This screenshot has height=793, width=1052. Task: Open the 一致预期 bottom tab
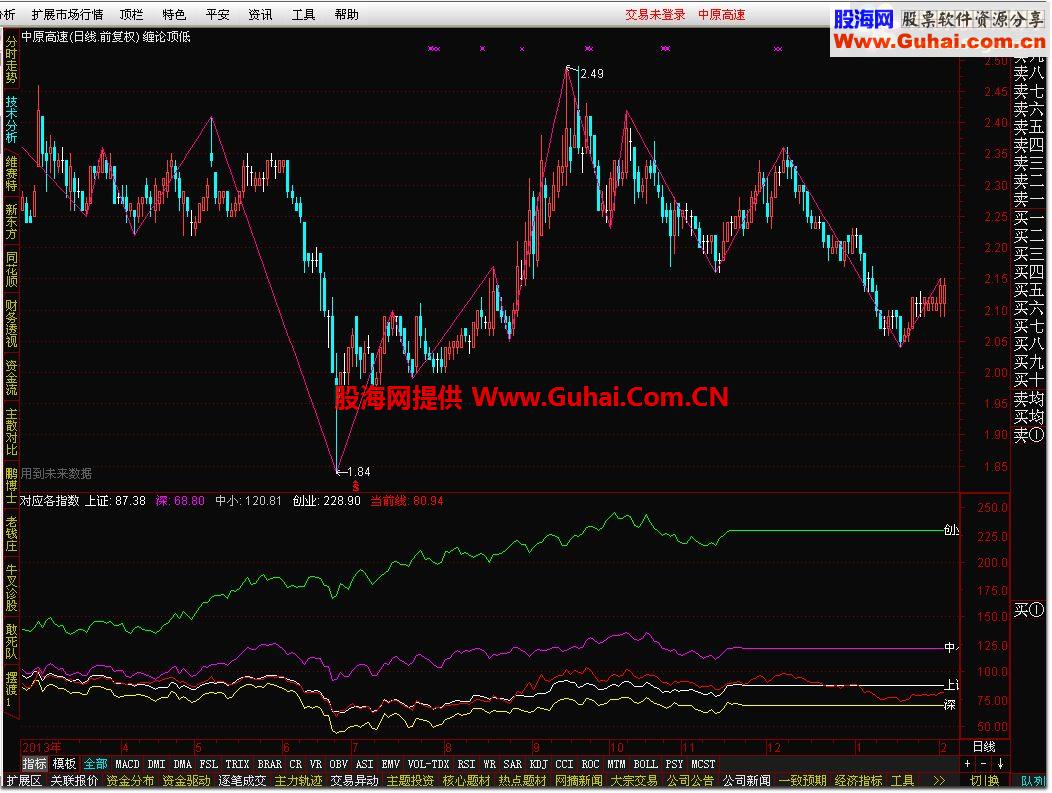click(802, 781)
